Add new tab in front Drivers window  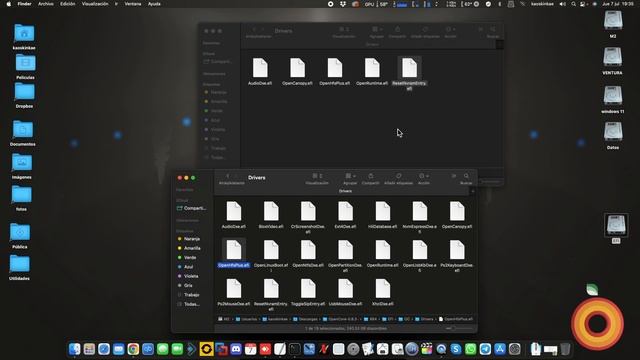(473, 191)
